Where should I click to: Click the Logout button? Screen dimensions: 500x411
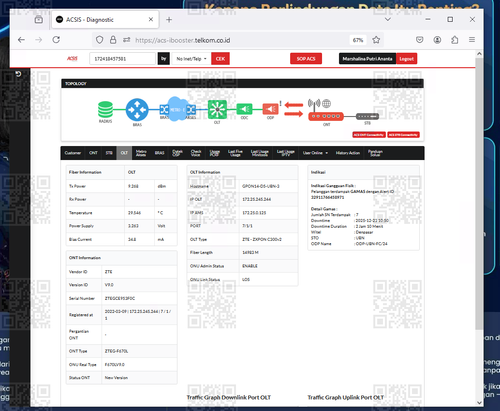coord(406,59)
